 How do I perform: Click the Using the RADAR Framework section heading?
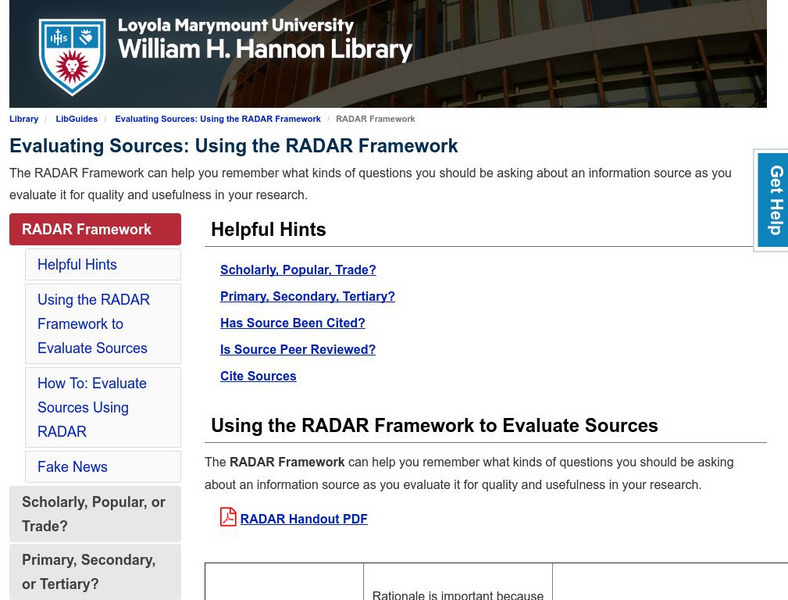pyautogui.click(x=434, y=426)
